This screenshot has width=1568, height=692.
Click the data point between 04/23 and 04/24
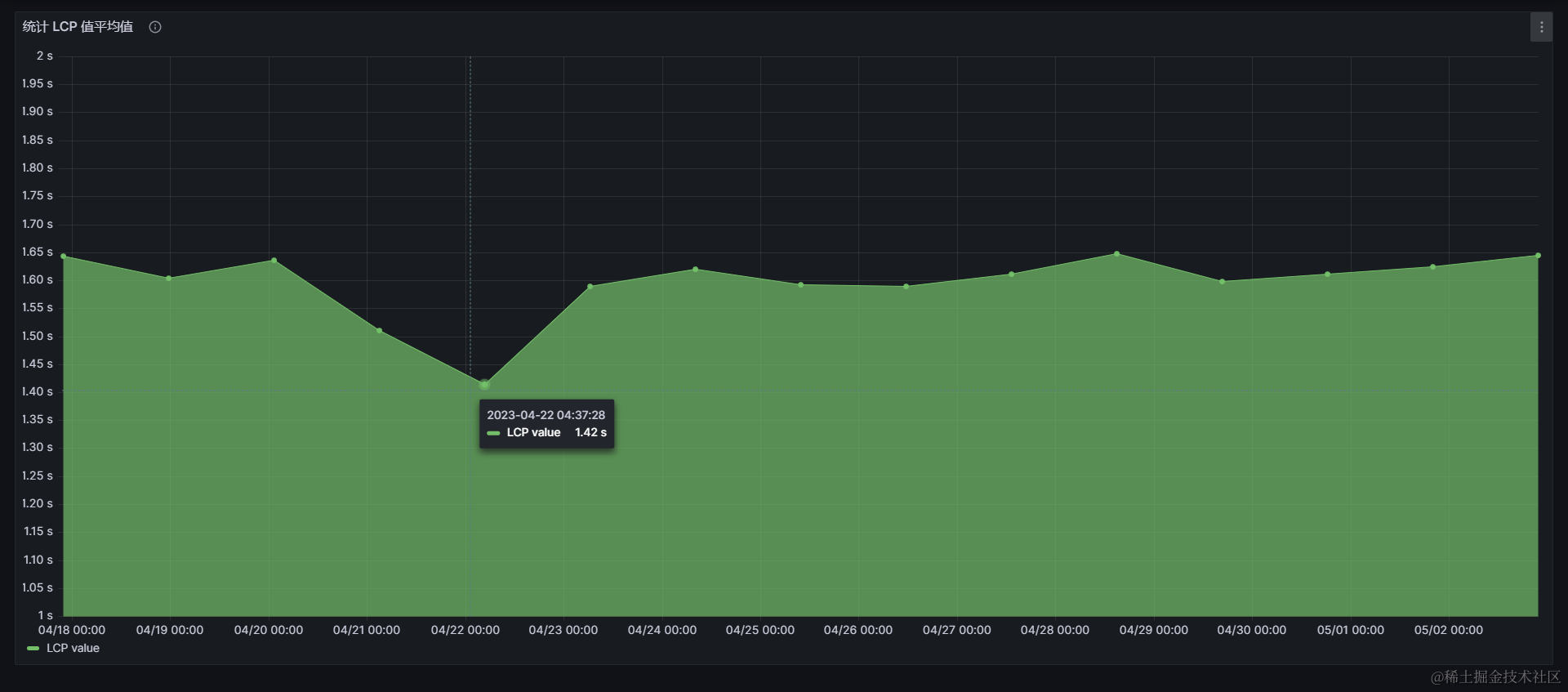[x=590, y=287]
